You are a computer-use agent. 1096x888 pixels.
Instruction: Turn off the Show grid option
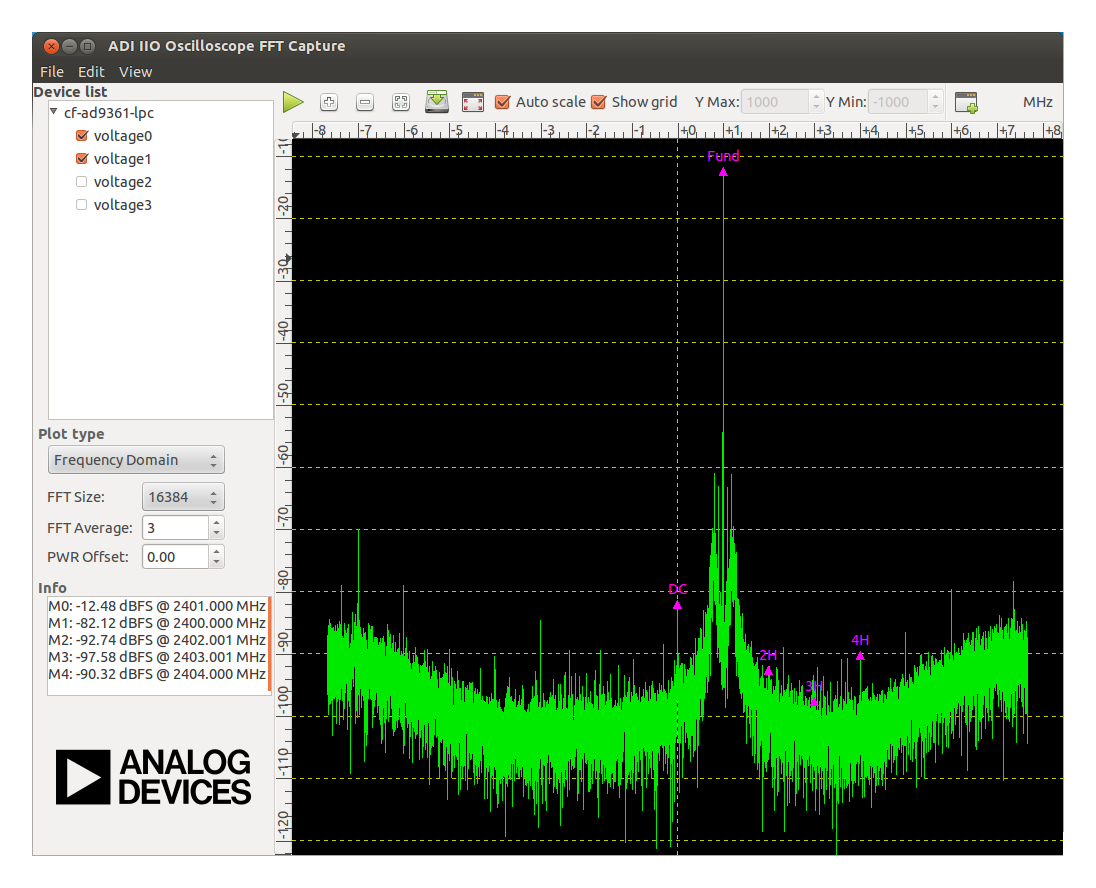pyautogui.click(x=598, y=101)
